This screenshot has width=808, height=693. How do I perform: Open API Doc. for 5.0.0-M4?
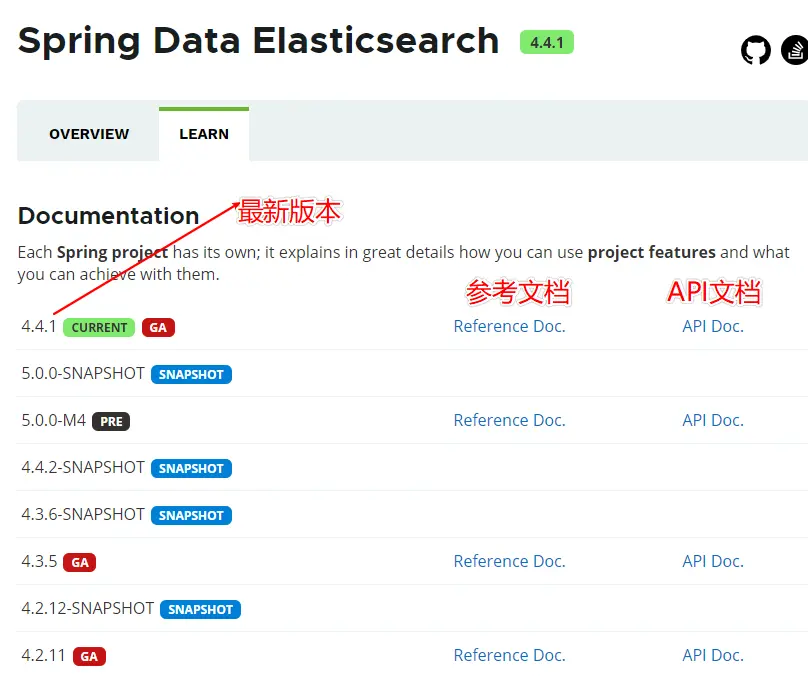713,420
